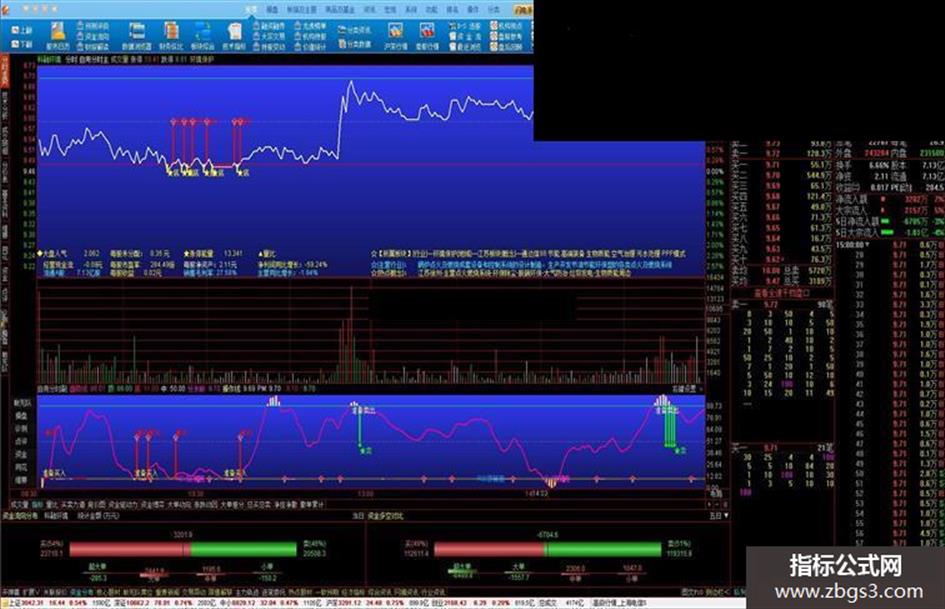Click the right capital-flow red-green bar
This screenshot has width=945, height=609.
(547, 549)
